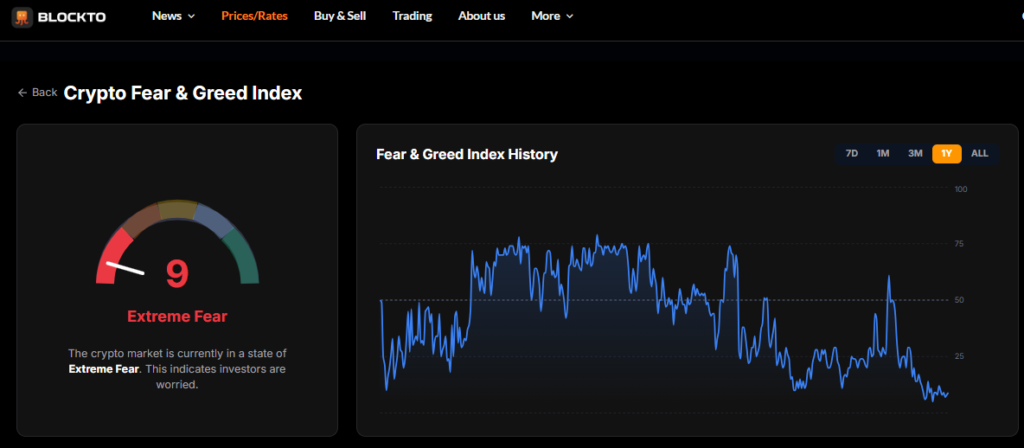Click the yellow neutral gauge segment
This screenshot has width=1024, height=448.
click(178, 209)
